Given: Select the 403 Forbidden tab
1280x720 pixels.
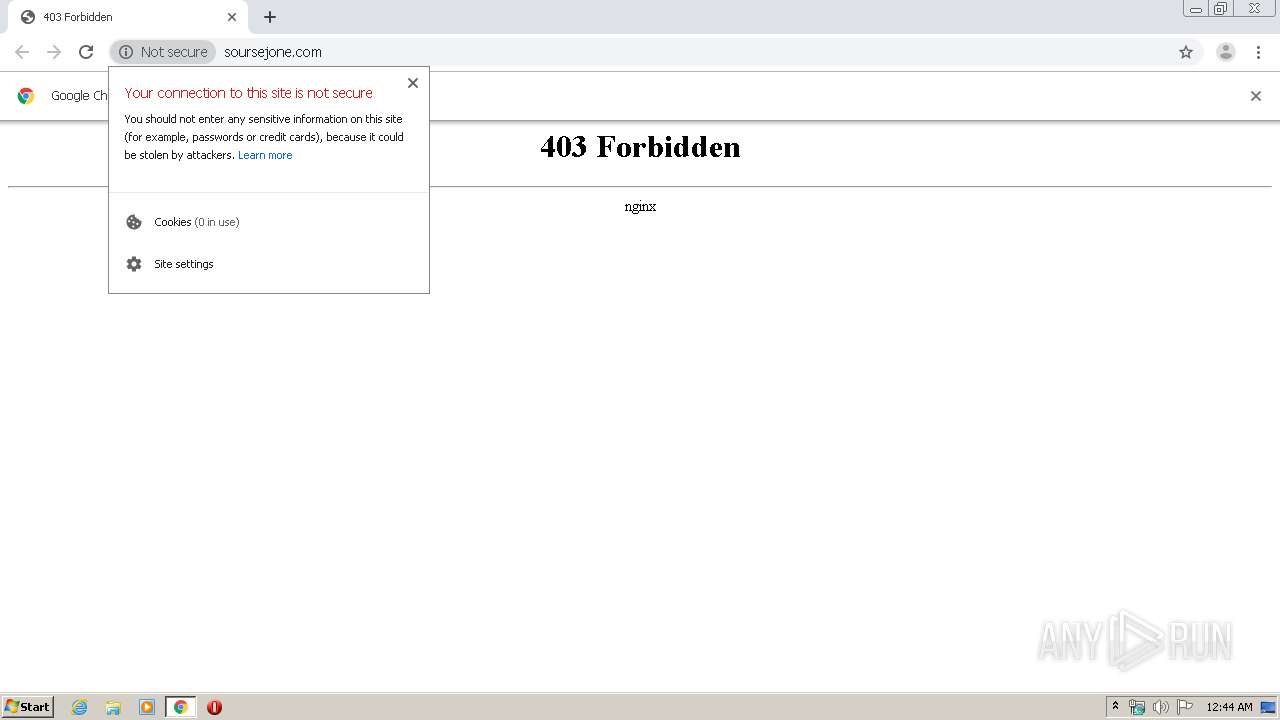Looking at the screenshot, I should tap(128, 17).
